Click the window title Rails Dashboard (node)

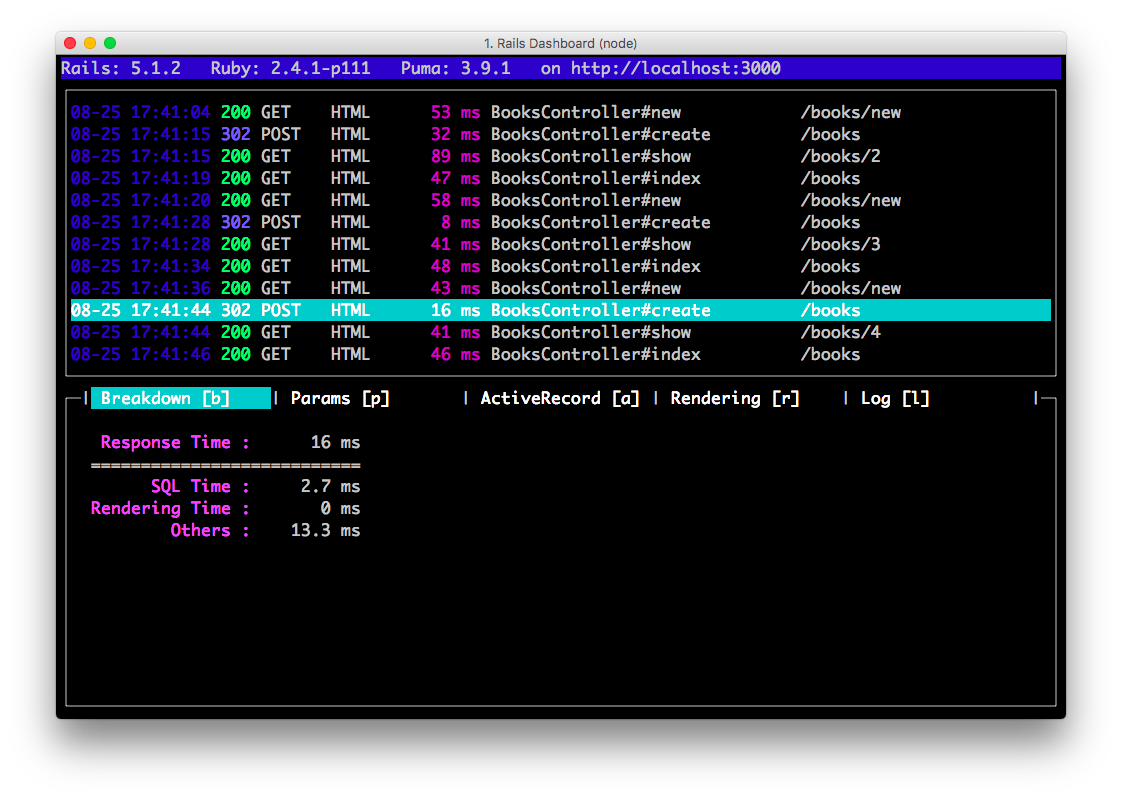pos(560,44)
